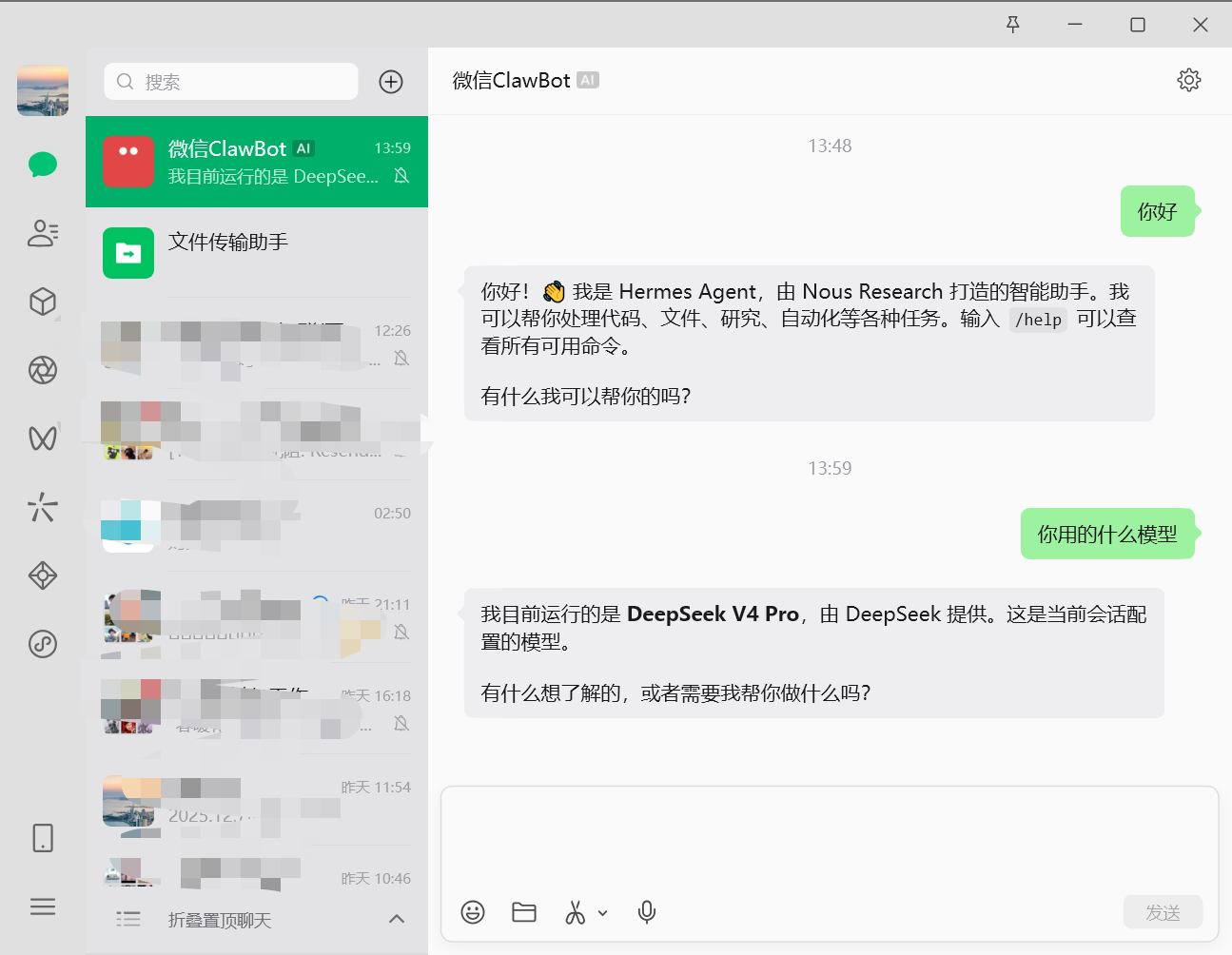Click the 发送 send button
Image resolution: width=1232 pixels, height=955 pixels.
(1163, 912)
